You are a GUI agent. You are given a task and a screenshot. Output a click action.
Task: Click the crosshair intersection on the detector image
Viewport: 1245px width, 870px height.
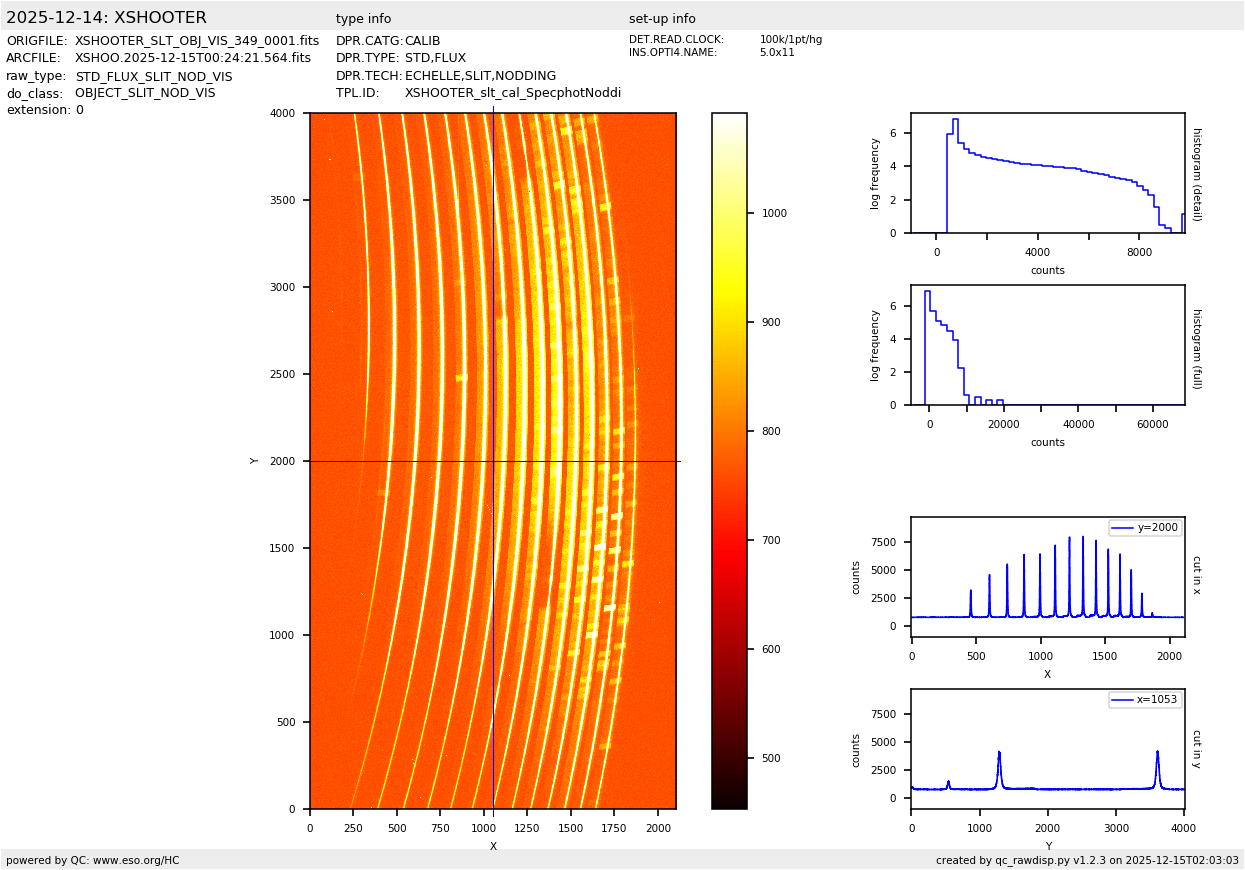point(493,461)
